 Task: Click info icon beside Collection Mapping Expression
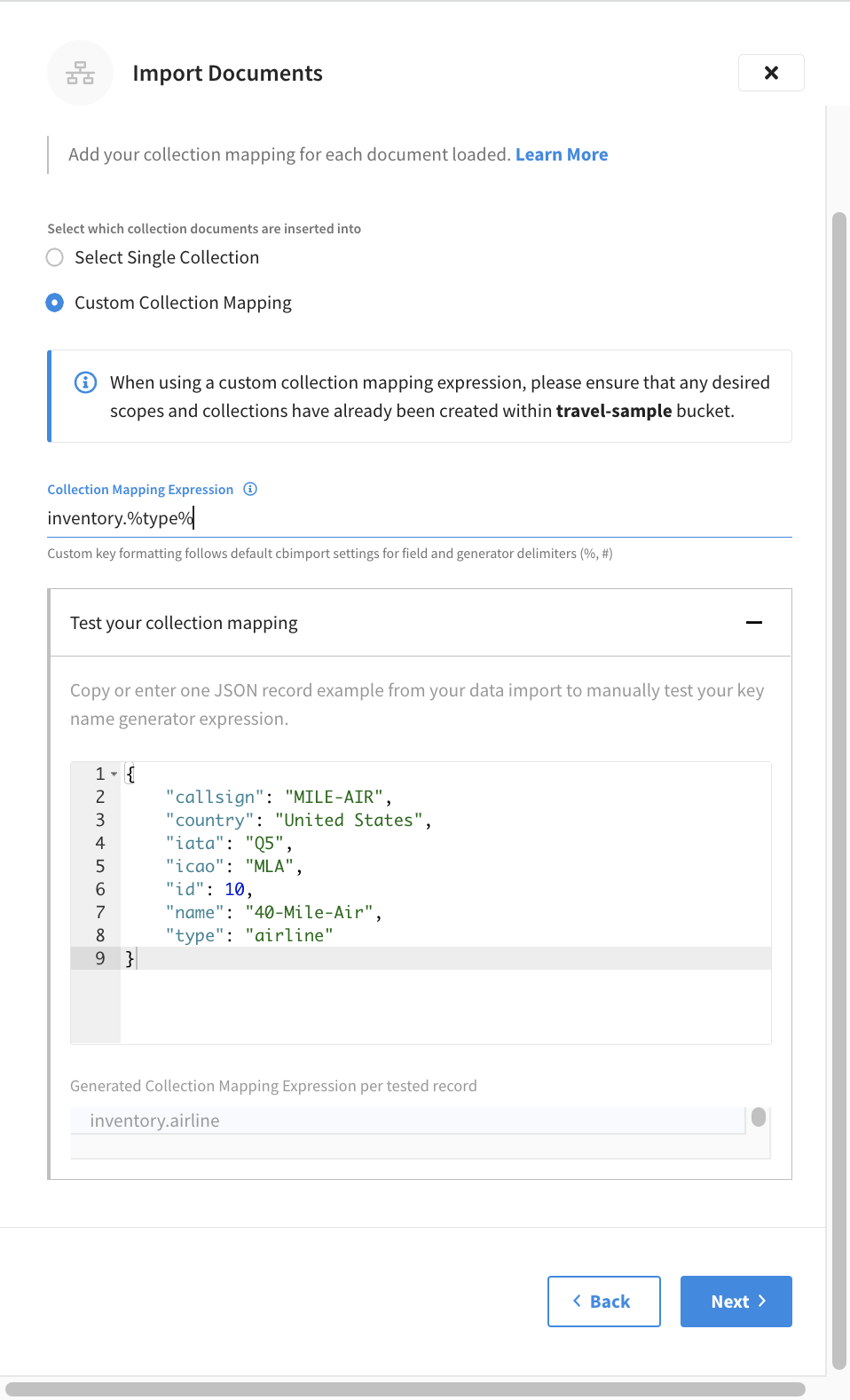point(250,489)
